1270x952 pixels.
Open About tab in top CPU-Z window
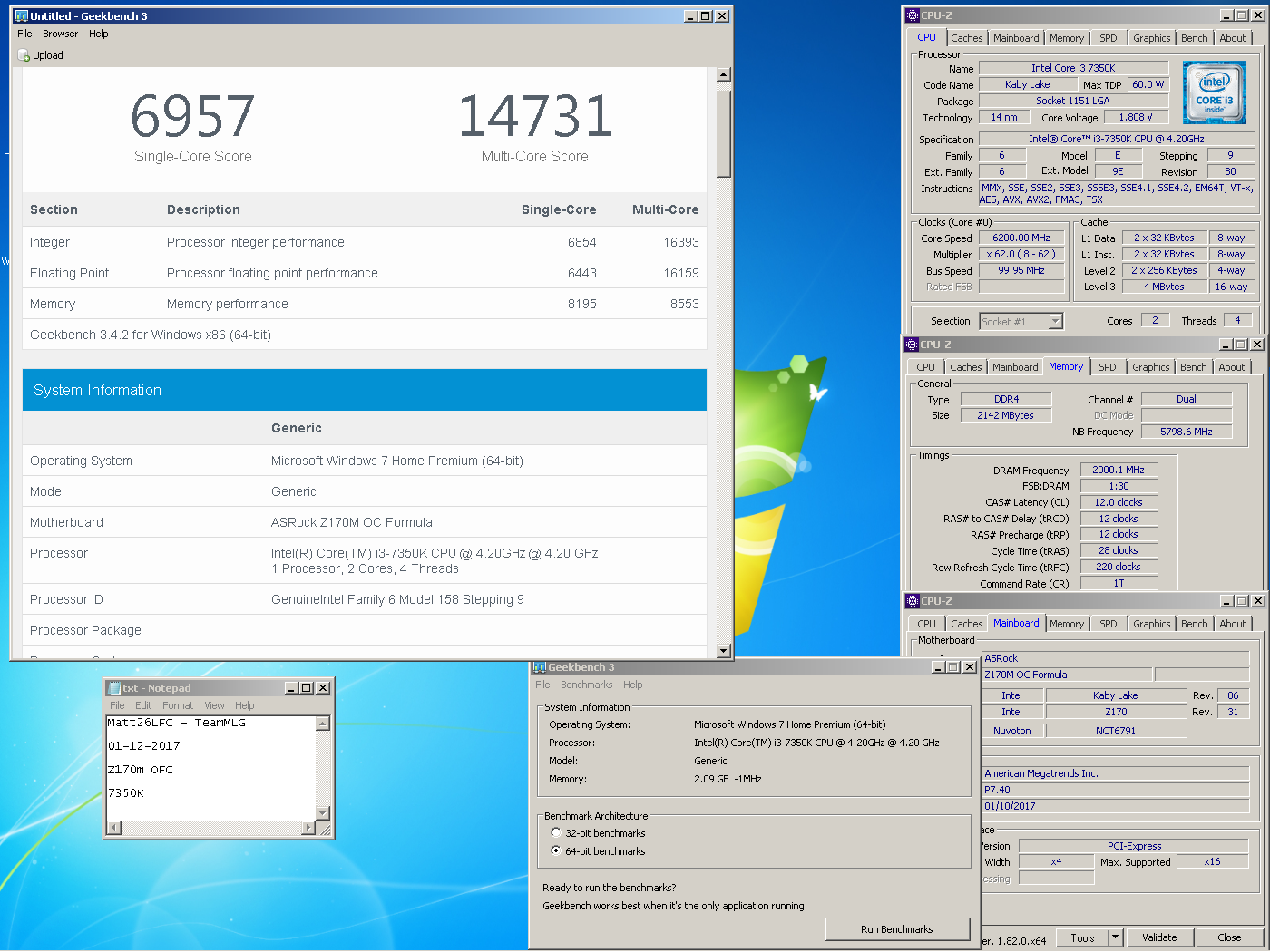point(1232,38)
